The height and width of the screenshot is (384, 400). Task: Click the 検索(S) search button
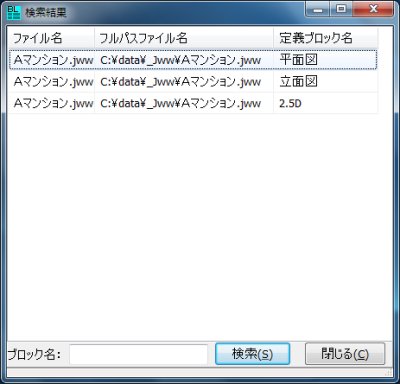(x=253, y=354)
